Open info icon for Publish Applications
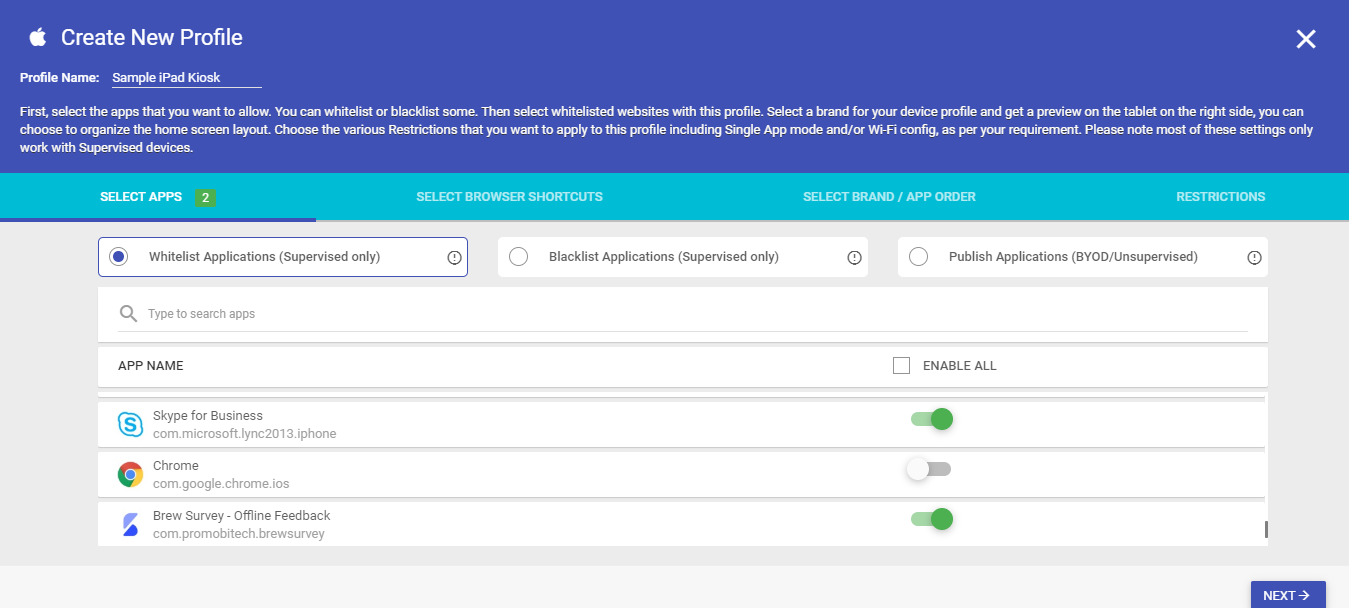The image size is (1349, 608). 1254,257
